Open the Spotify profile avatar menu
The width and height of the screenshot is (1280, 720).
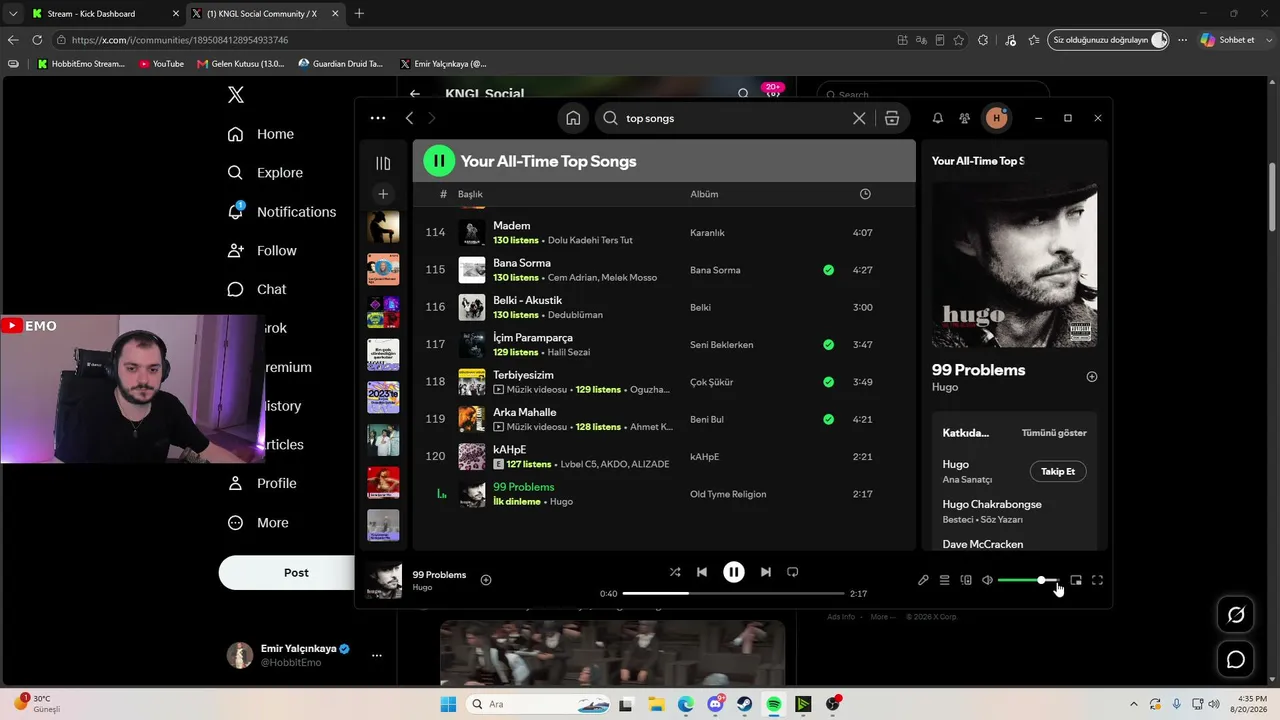(996, 118)
